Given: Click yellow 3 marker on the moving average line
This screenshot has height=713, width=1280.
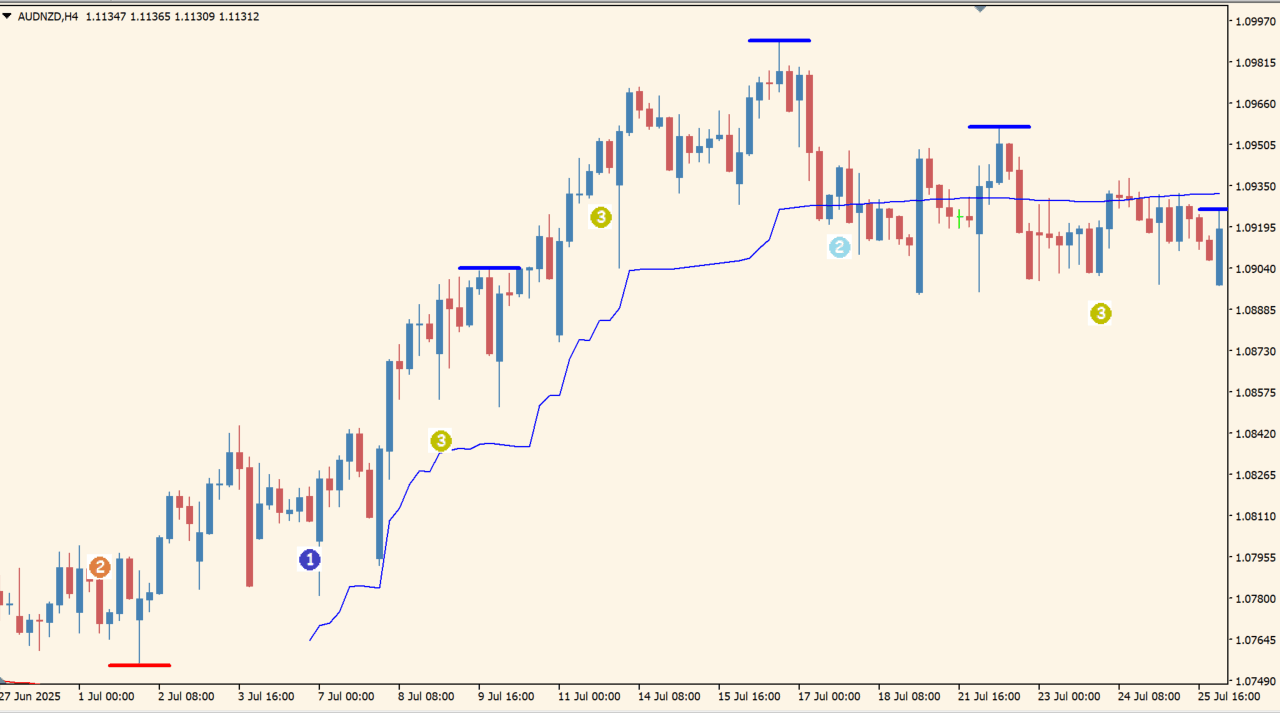Looking at the screenshot, I should (x=441, y=440).
